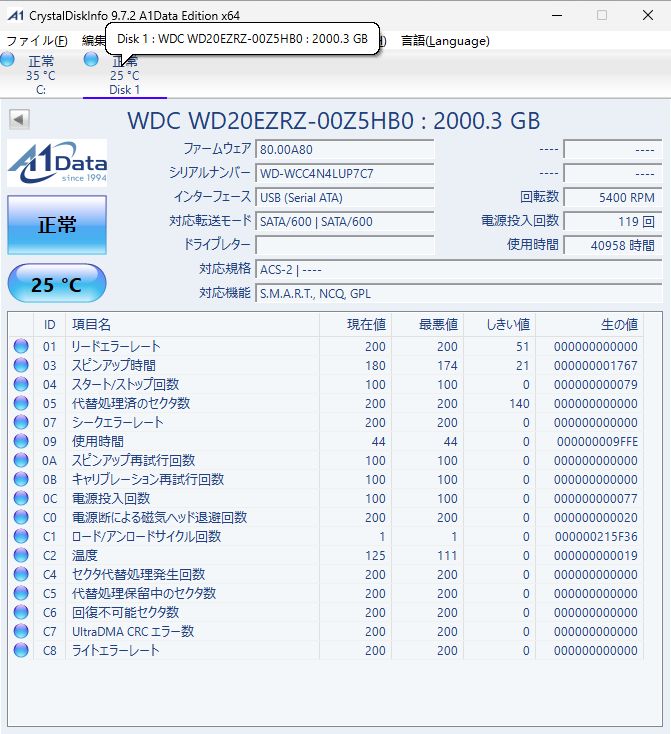Click status orb for 03 スピンアップ時間

pyautogui.click(x=21, y=365)
